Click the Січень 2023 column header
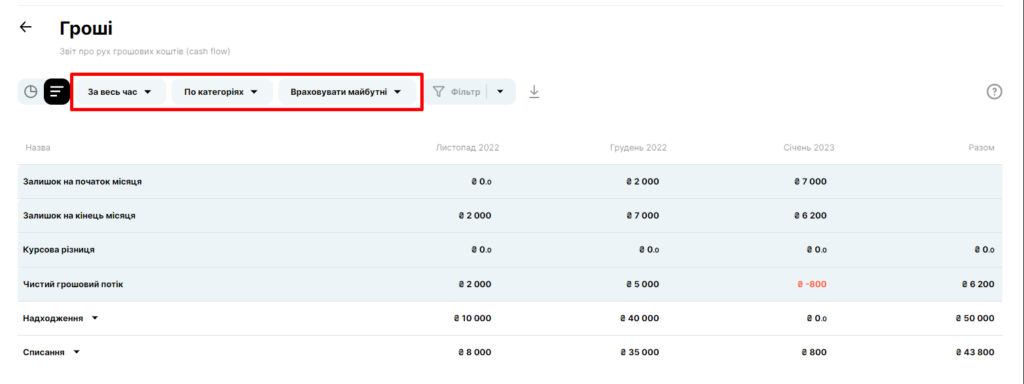 click(x=808, y=148)
